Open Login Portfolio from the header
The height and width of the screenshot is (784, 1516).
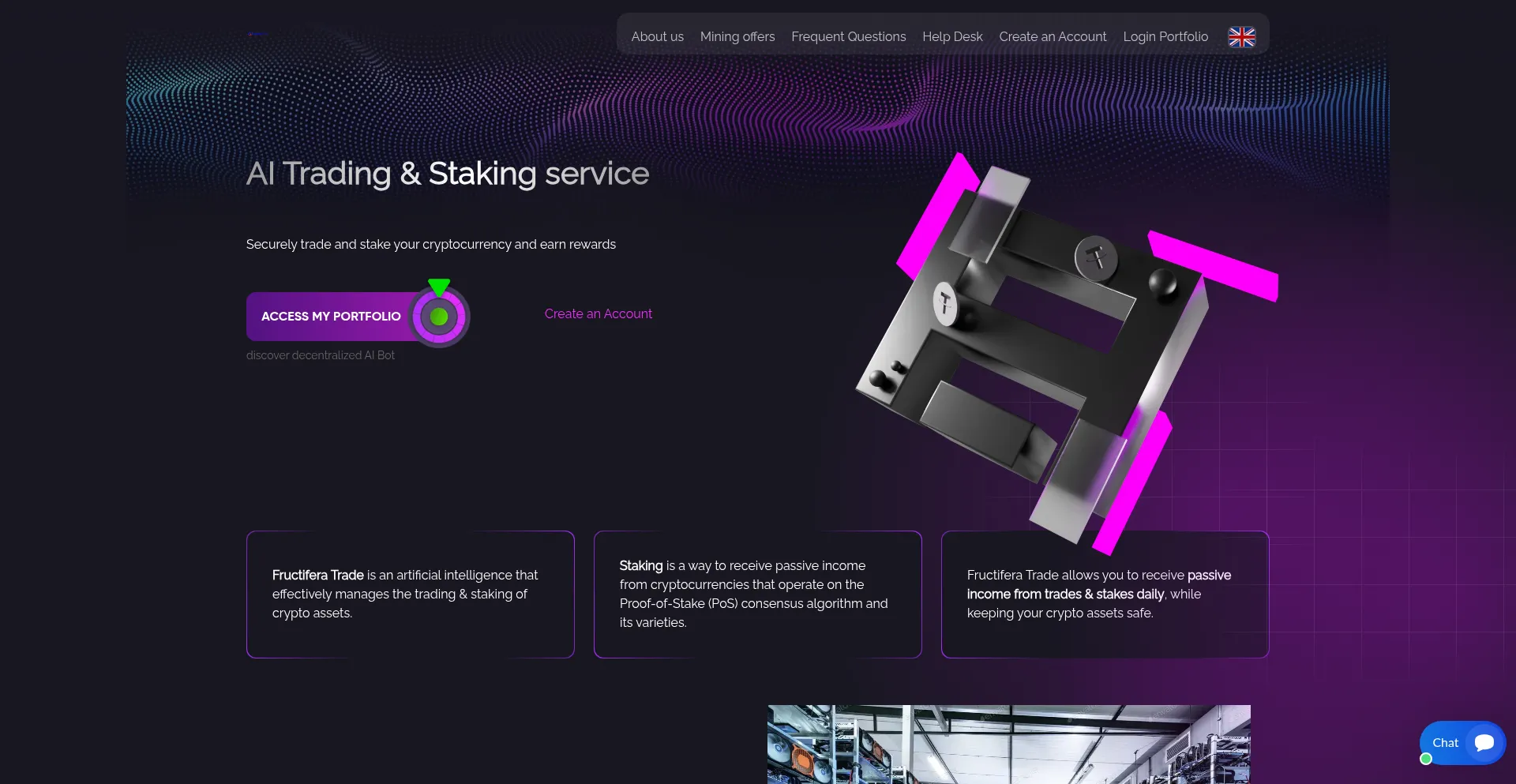point(1165,36)
